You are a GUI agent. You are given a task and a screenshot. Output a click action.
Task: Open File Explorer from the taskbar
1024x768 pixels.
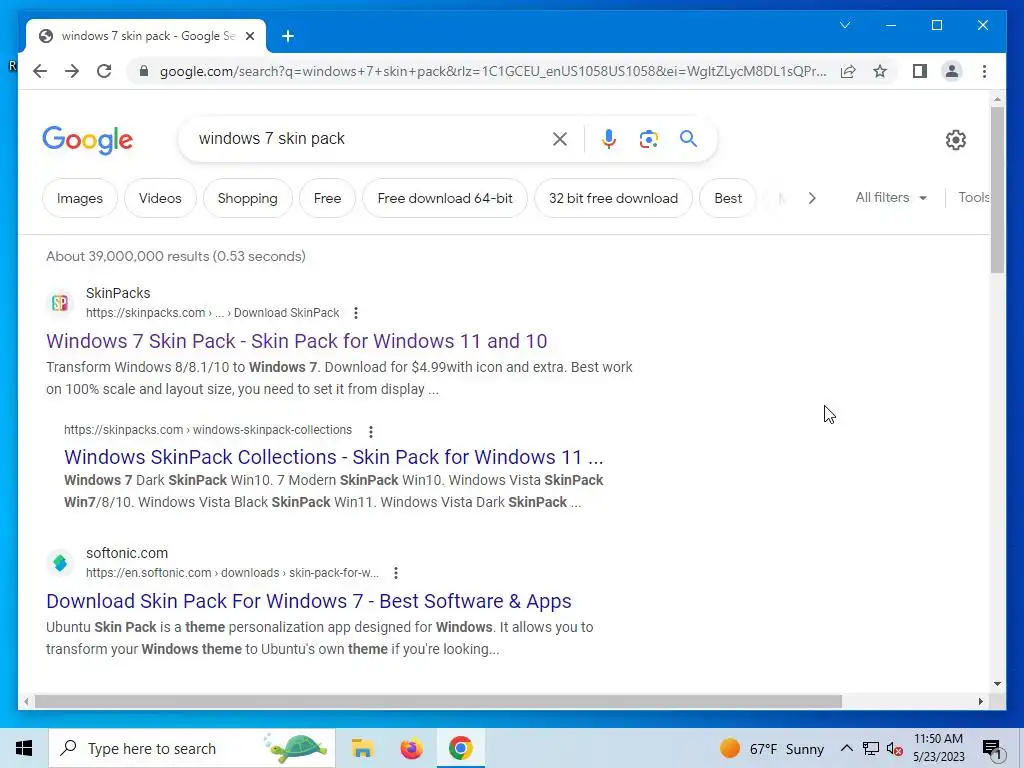click(x=362, y=748)
